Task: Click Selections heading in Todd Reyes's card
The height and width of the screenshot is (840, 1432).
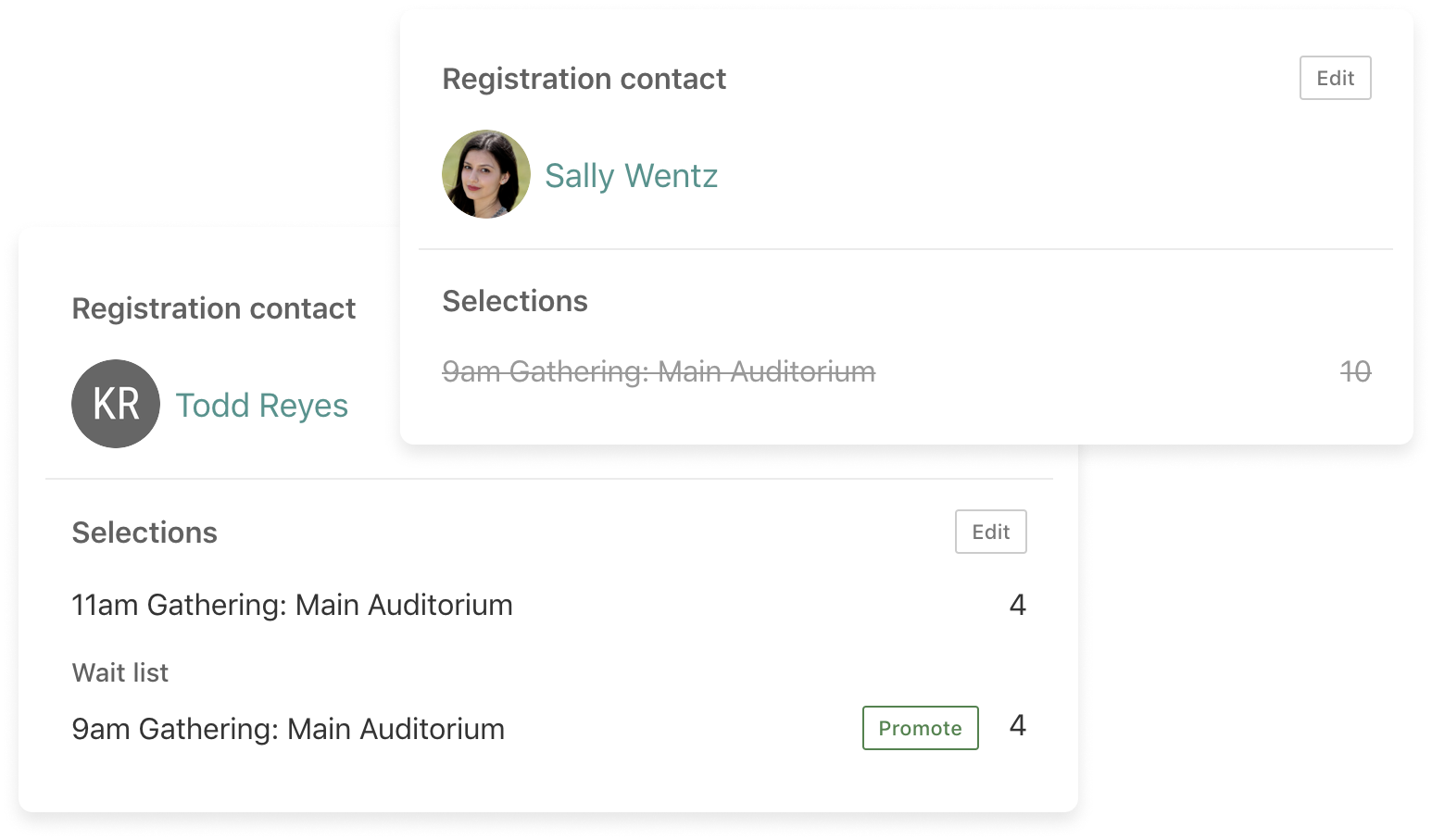Action: click(144, 533)
